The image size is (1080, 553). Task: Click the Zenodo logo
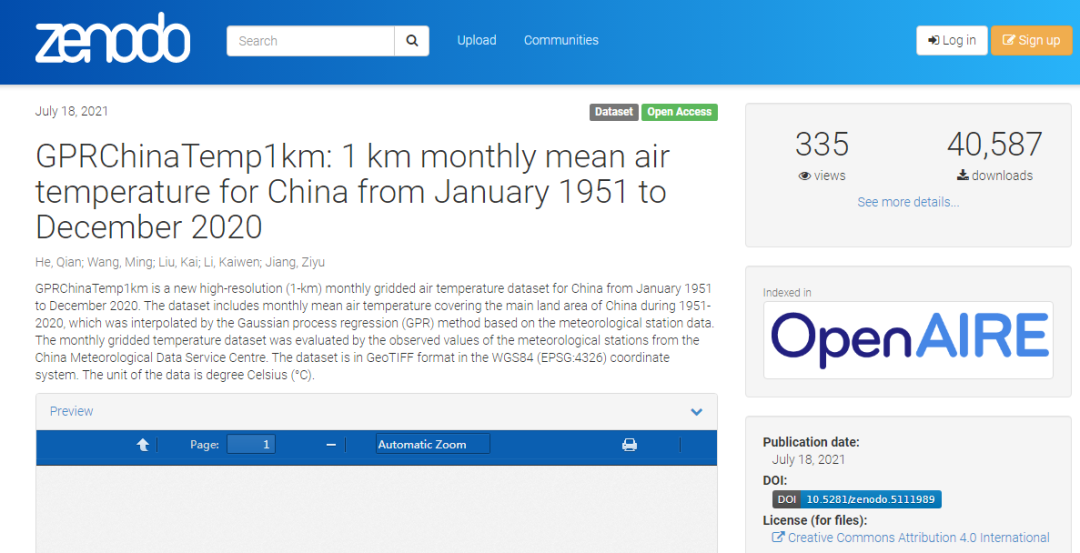click(113, 39)
